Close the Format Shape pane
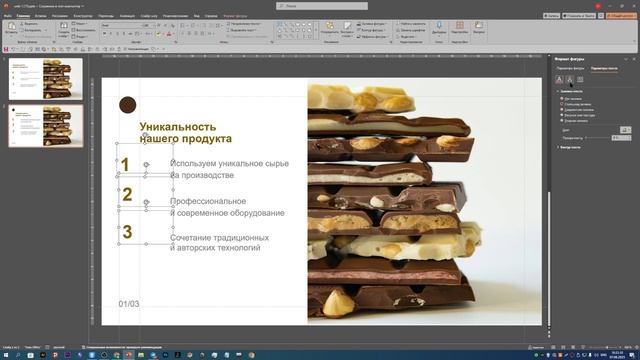The height and width of the screenshot is (360, 640). tap(634, 59)
